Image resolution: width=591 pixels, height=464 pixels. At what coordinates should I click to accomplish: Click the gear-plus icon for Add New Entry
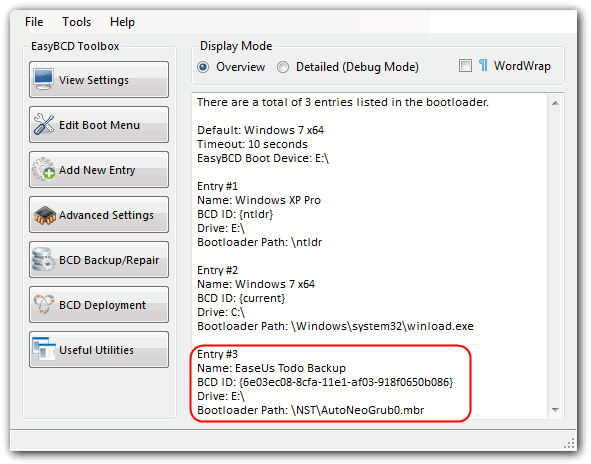[44, 169]
